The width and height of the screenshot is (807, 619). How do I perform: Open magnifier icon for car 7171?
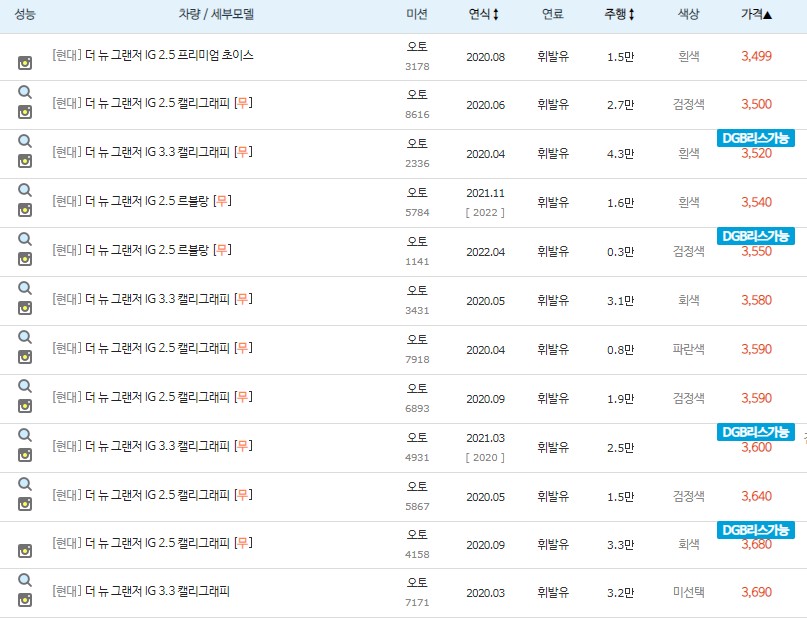(x=25, y=580)
